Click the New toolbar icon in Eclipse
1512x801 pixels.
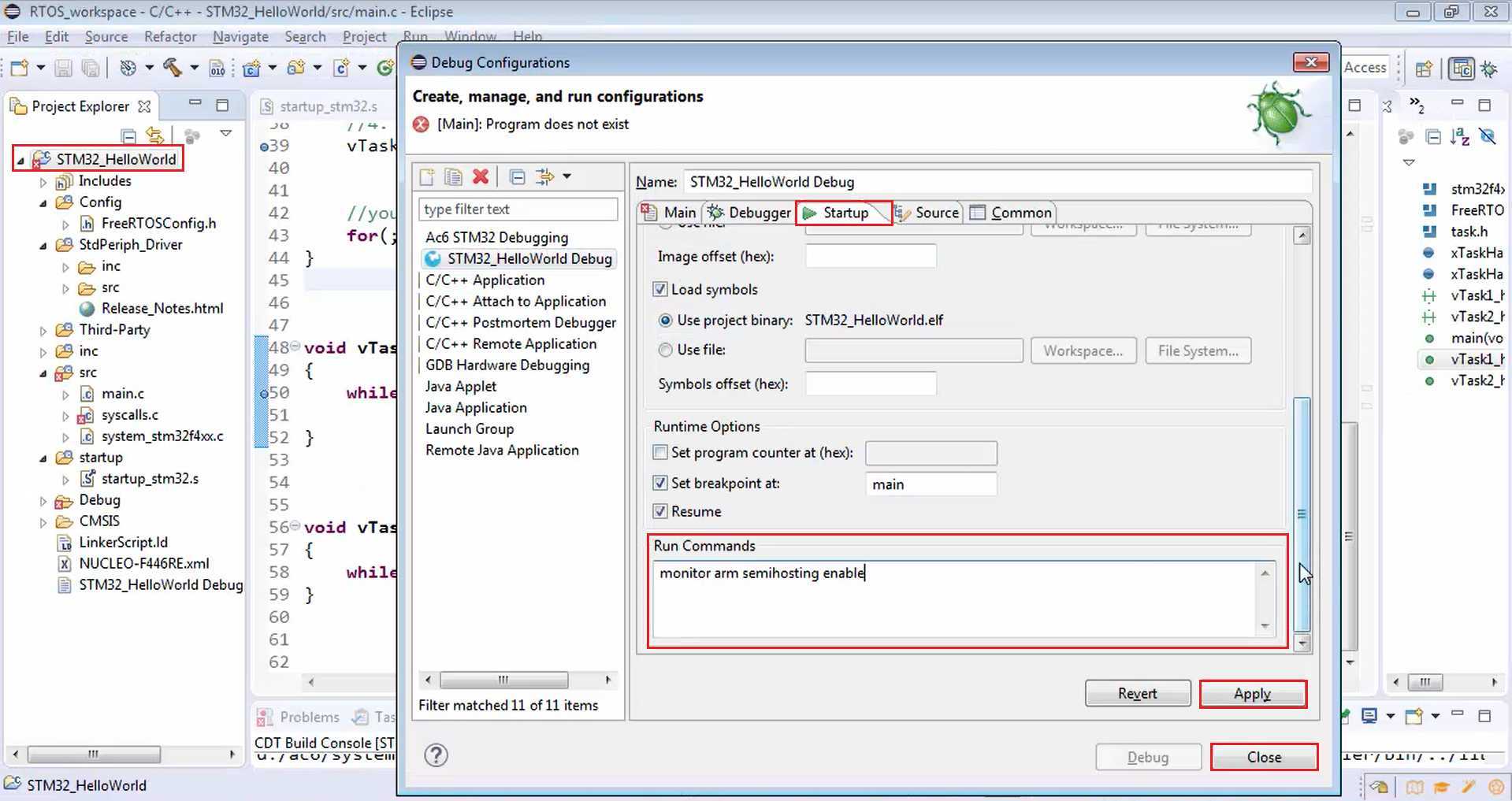pos(20,69)
